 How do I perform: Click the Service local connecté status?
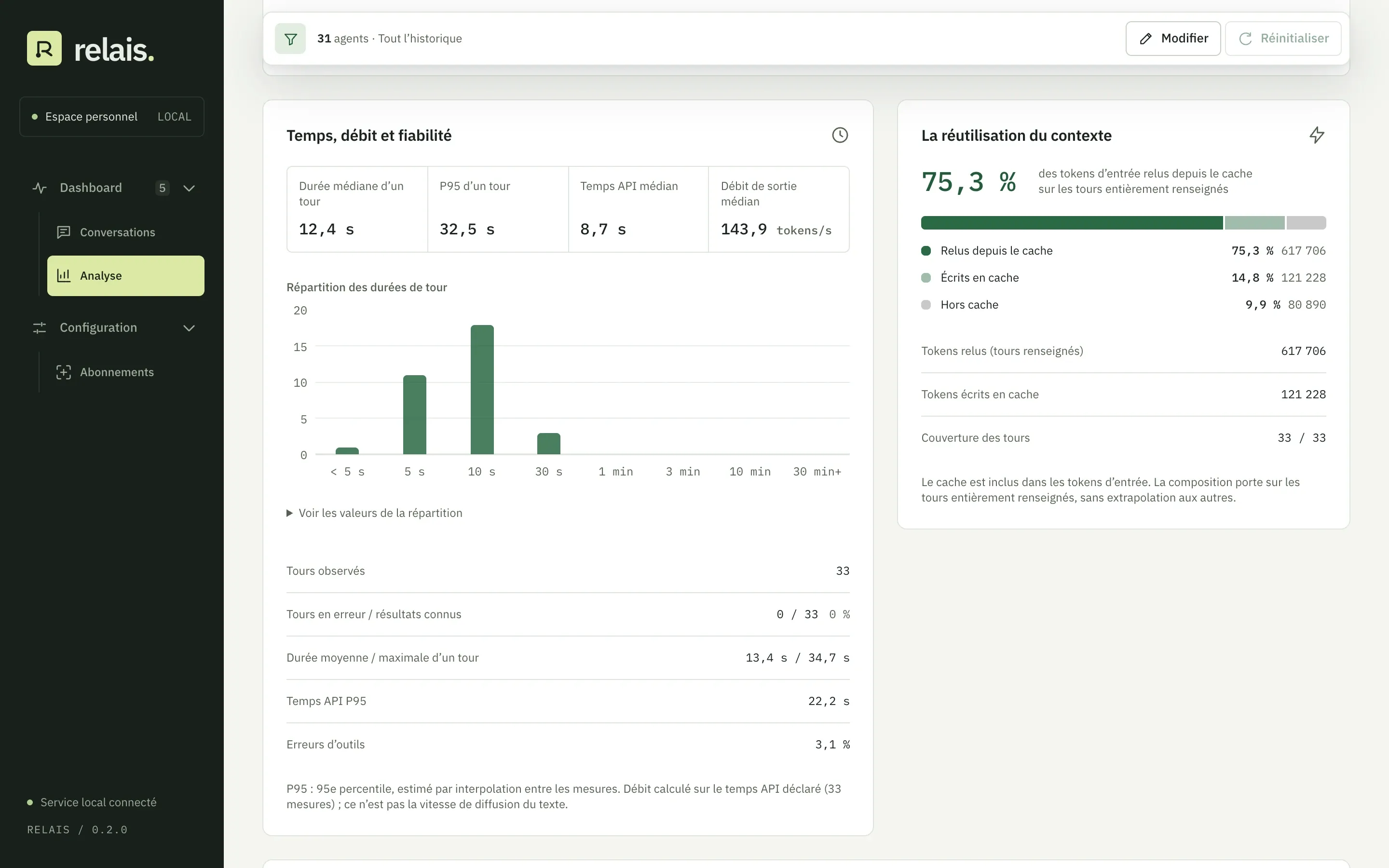pos(93,802)
